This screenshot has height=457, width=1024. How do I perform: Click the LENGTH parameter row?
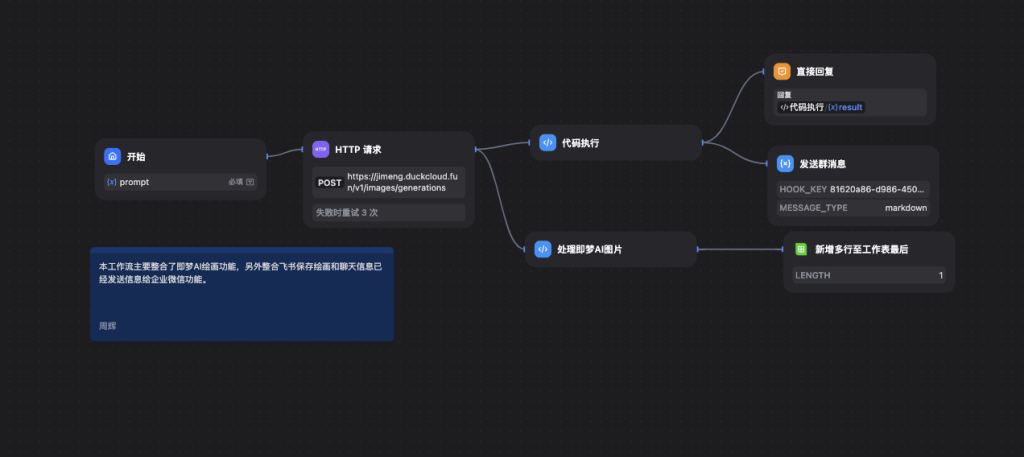(868, 275)
